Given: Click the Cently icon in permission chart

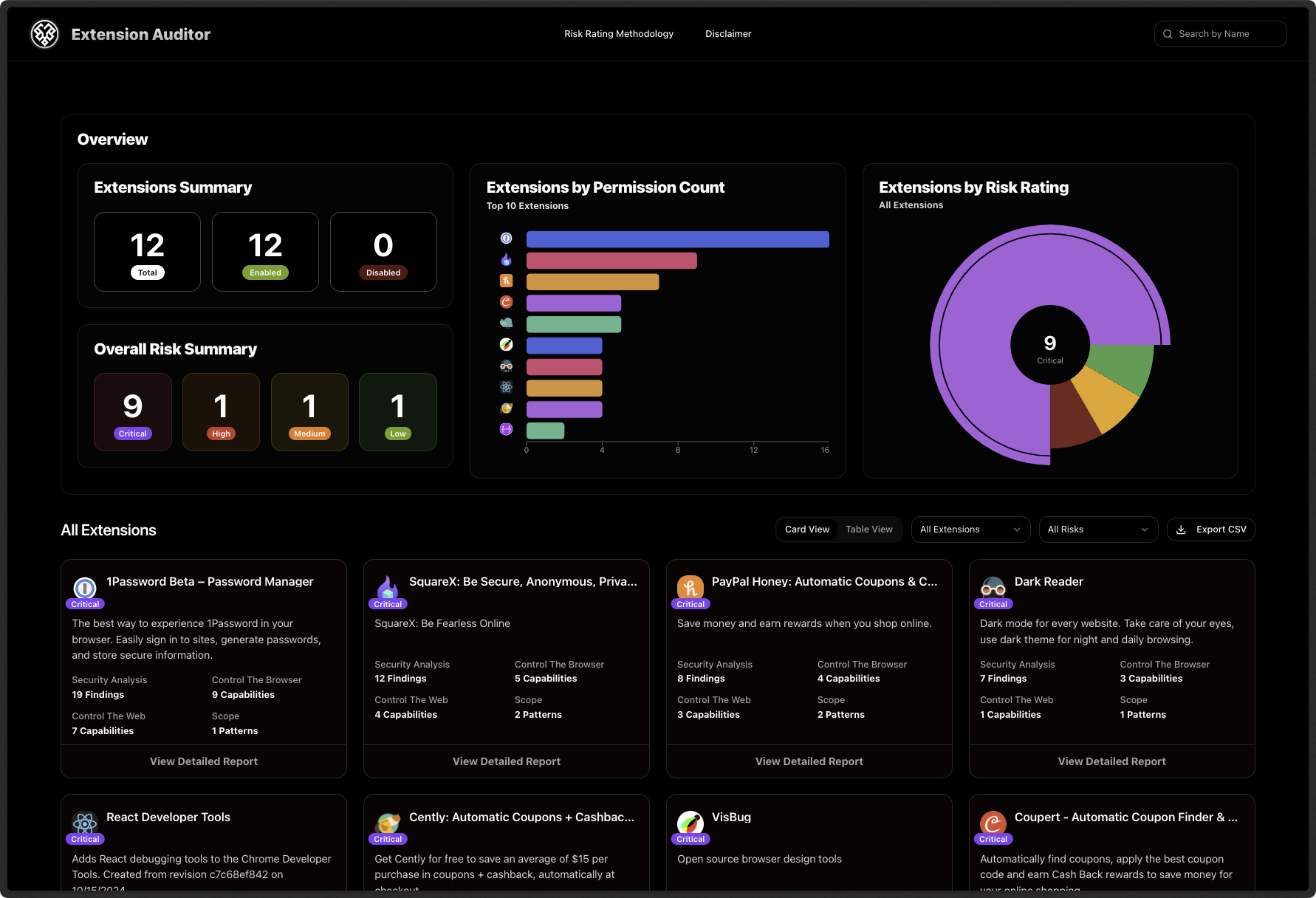Looking at the screenshot, I should 506,408.
